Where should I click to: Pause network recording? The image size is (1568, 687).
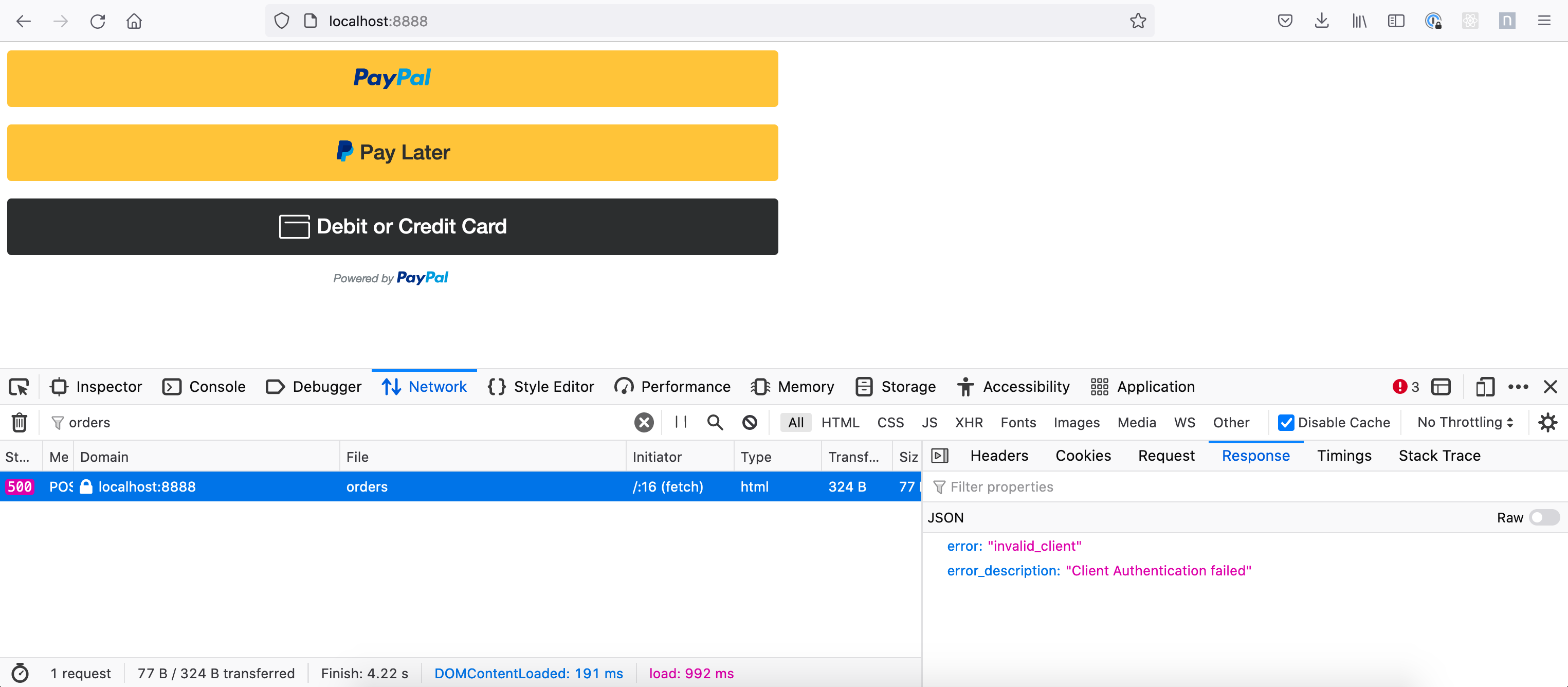click(681, 422)
